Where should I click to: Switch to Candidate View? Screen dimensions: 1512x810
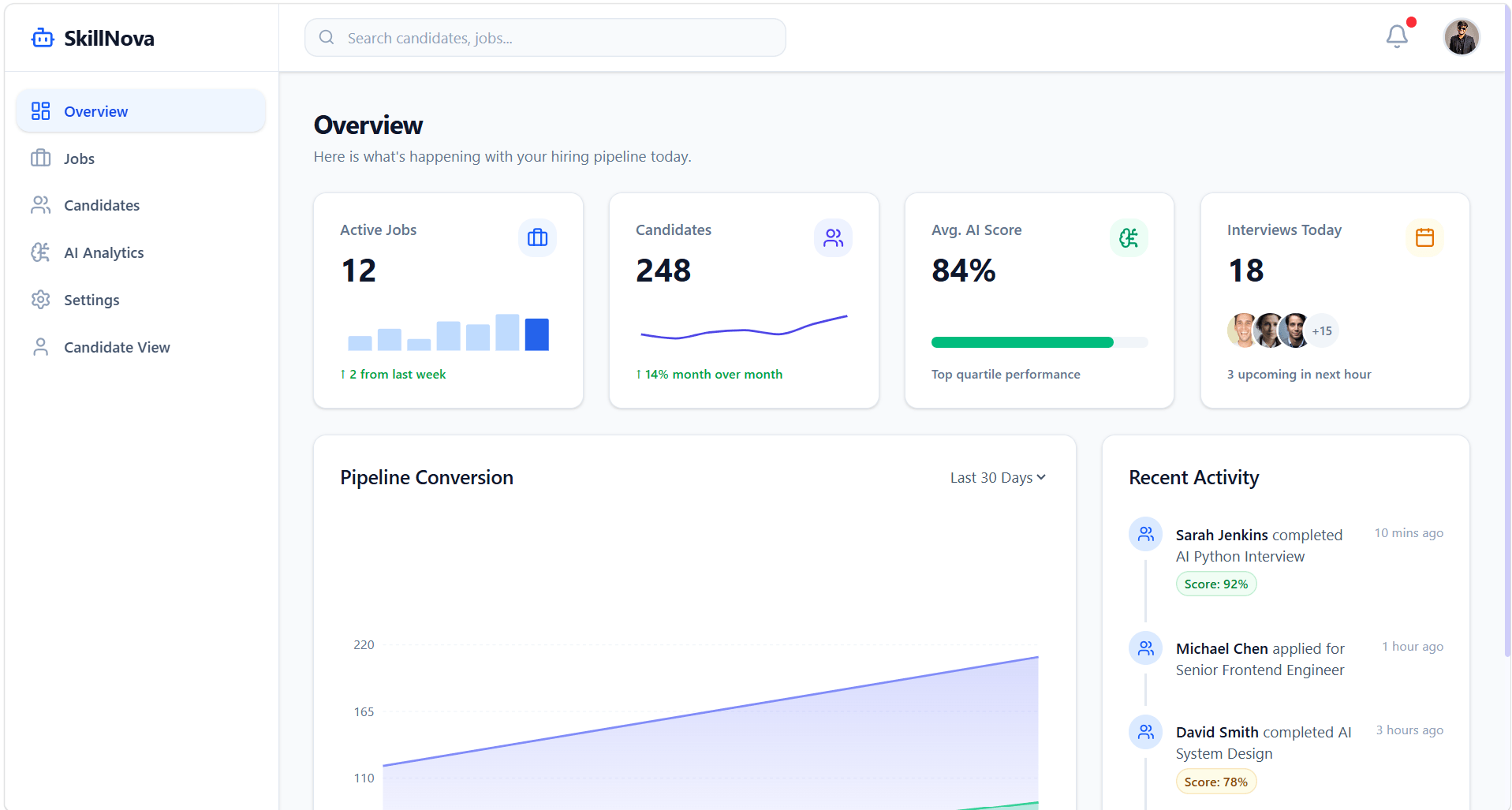pyautogui.click(x=140, y=347)
